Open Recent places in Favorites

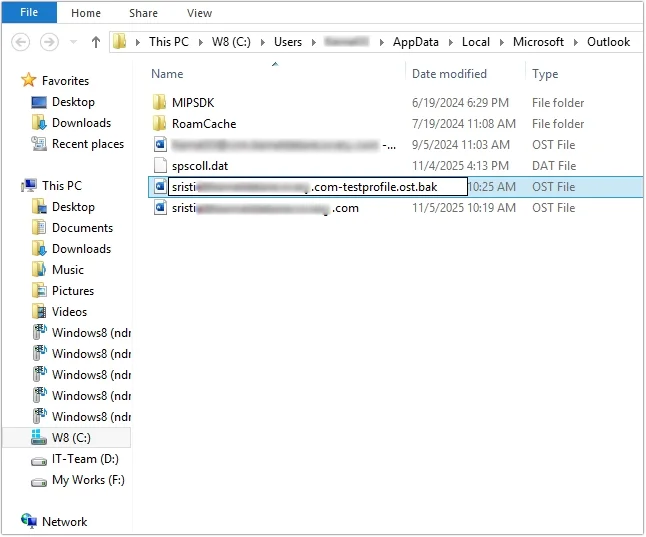click(x=87, y=144)
